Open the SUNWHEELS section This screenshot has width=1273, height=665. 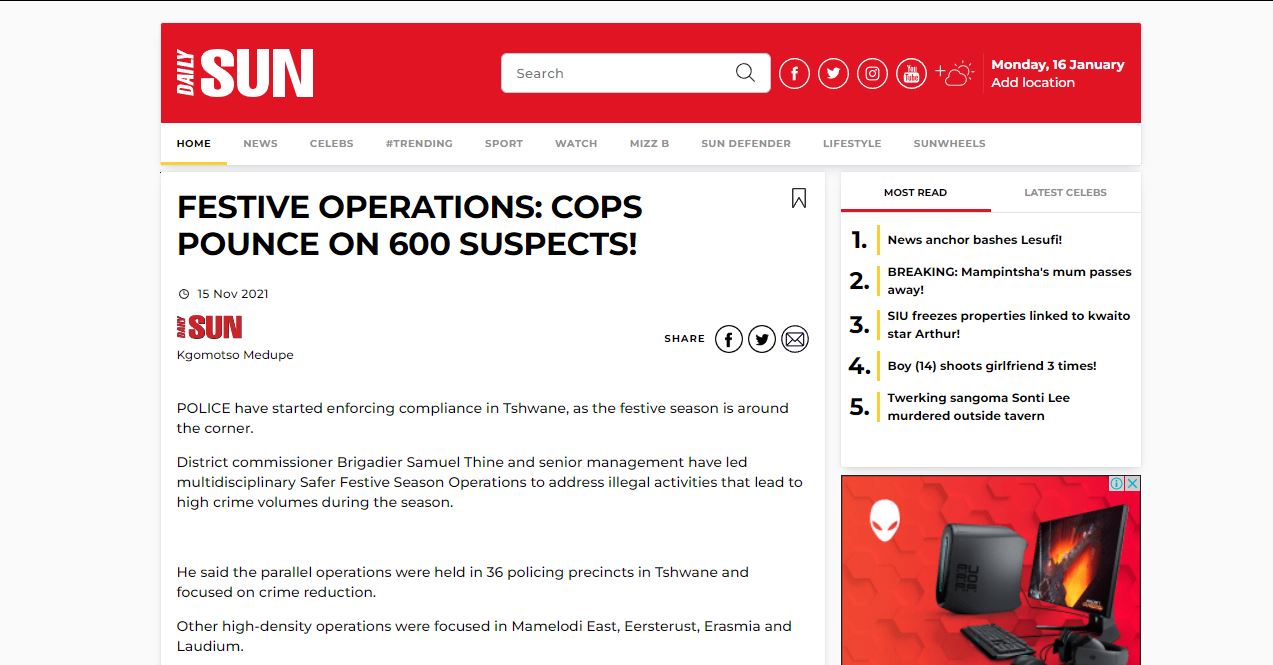(x=949, y=143)
